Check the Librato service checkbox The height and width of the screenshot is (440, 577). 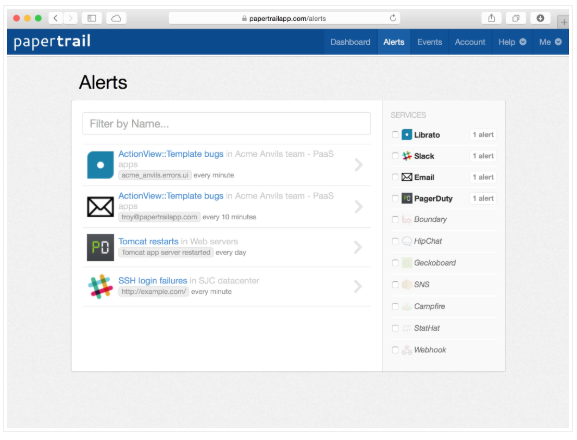point(395,134)
